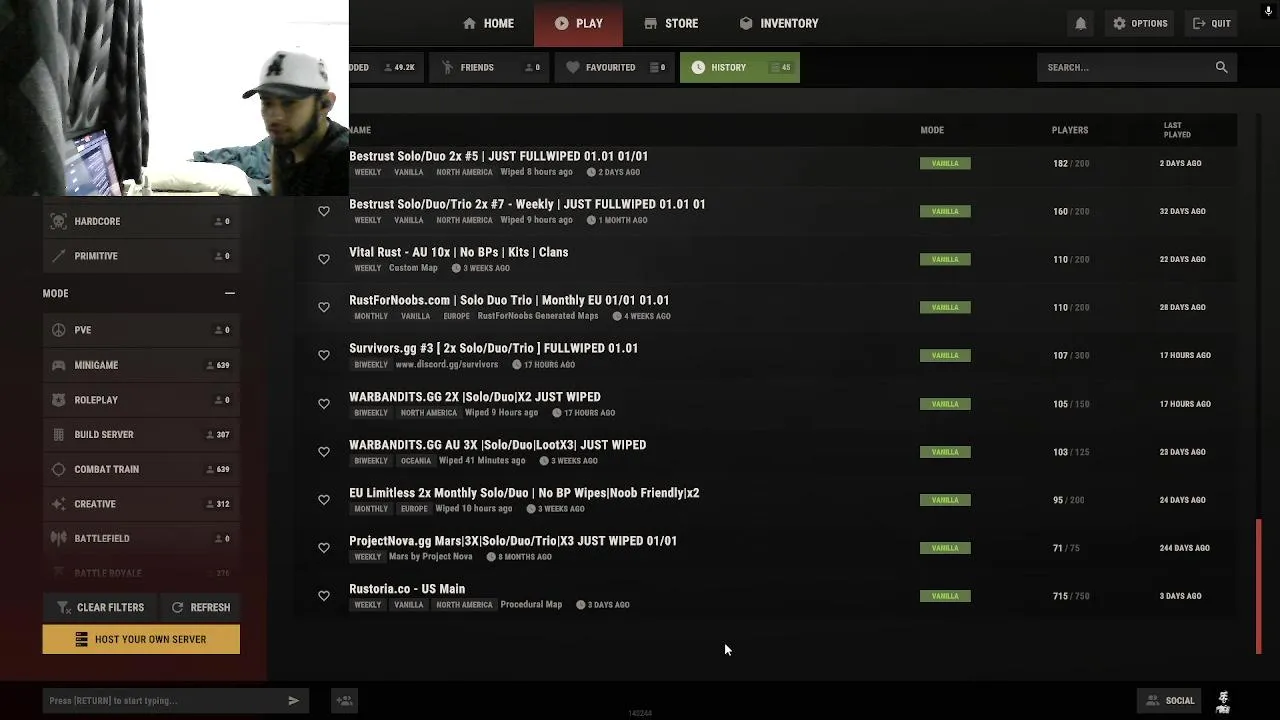Sort servers by MODE column

coord(932,130)
